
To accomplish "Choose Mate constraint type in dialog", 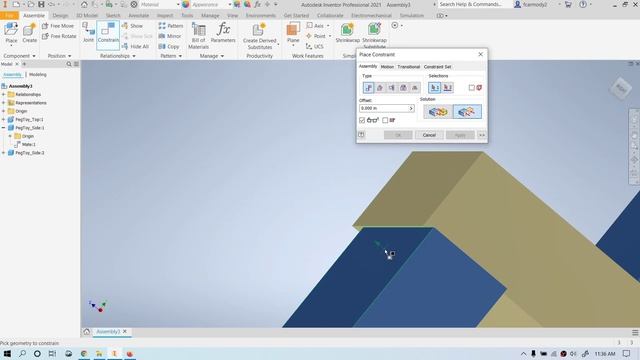I will coord(368,88).
